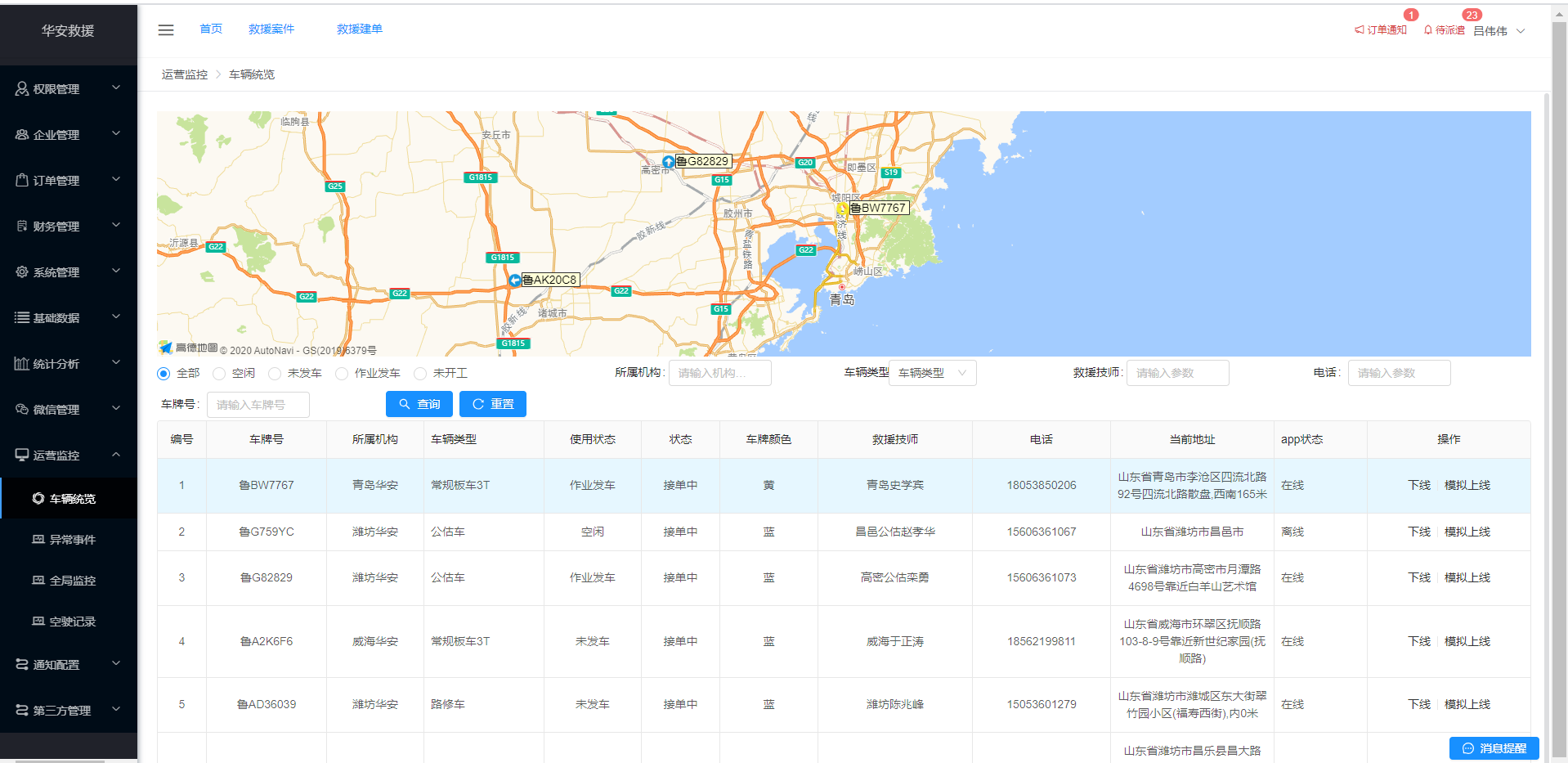The height and width of the screenshot is (763, 1568).
Task: Click vehicle marker 鲁AK20C8 on map
Action: (x=515, y=281)
